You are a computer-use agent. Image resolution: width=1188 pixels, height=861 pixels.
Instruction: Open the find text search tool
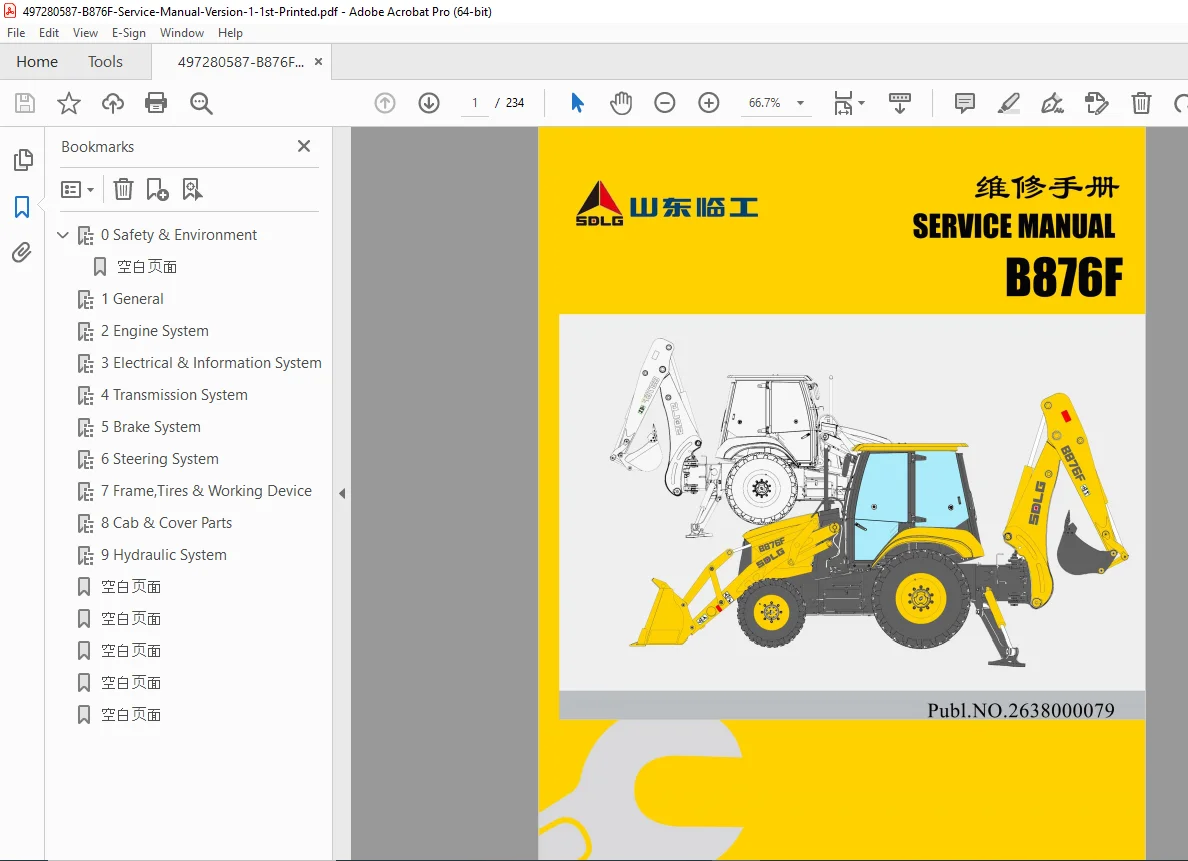coord(201,103)
